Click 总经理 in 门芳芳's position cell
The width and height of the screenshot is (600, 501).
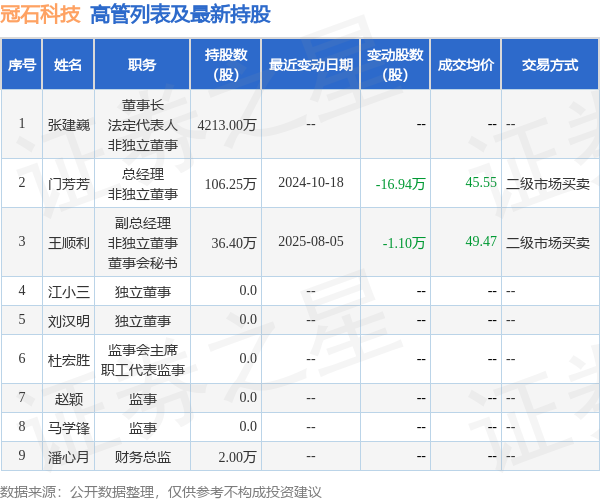(142, 174)
